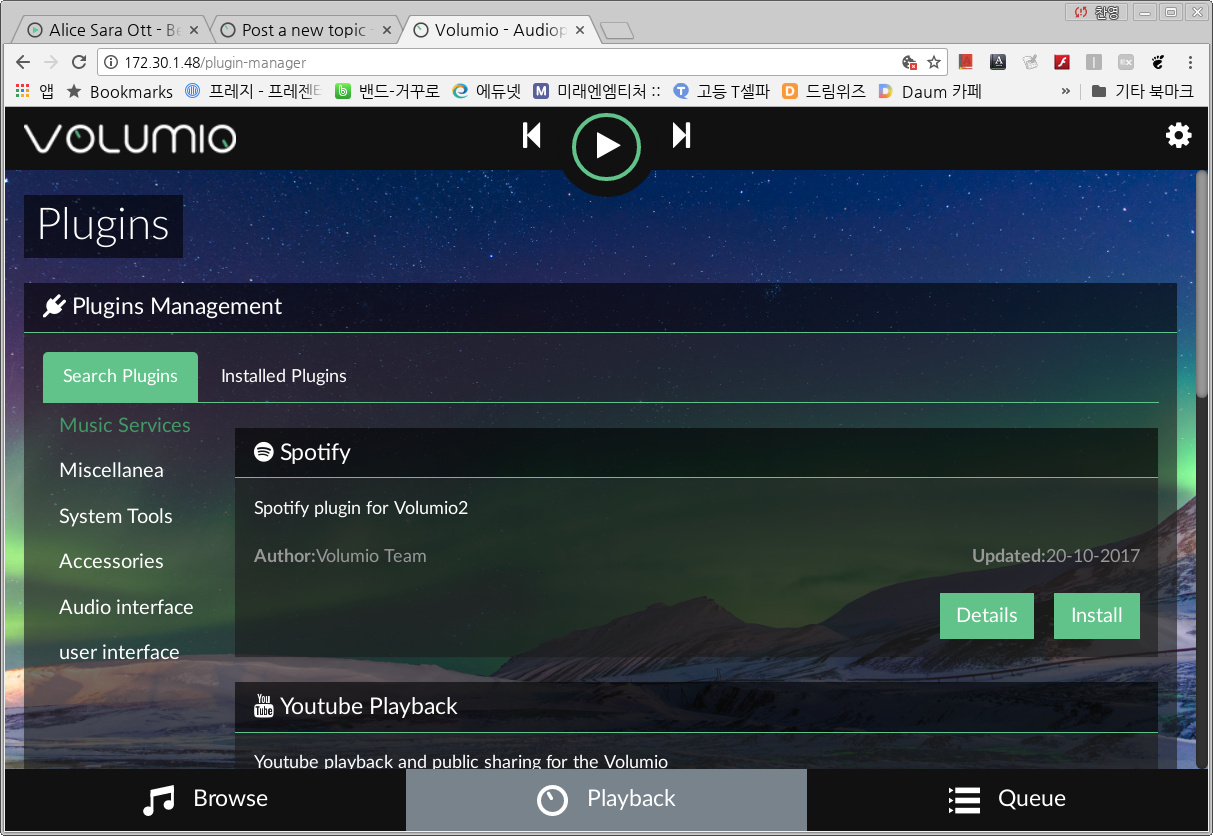Switch to the Post a new topic tab
This screenshot has width=1213, height=836.
(303, 30)
